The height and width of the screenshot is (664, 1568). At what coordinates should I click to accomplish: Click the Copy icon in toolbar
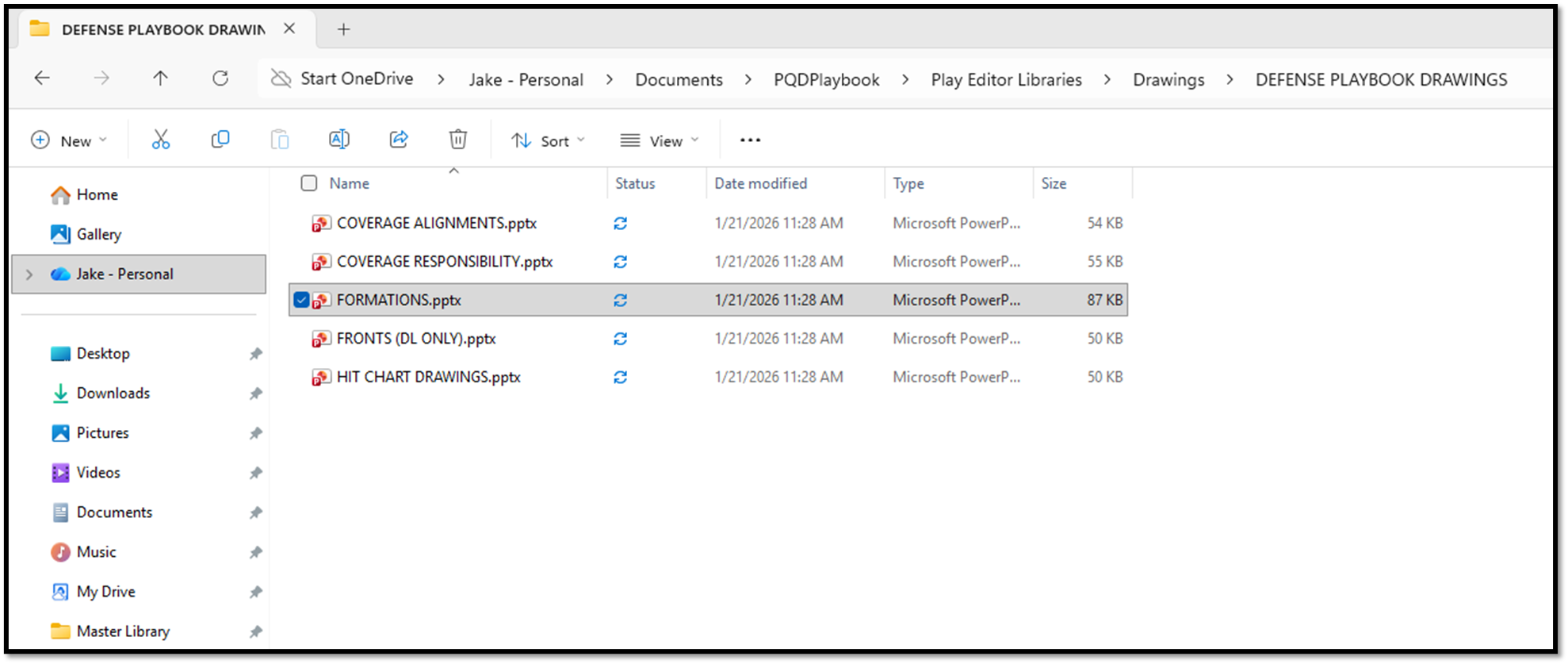[x=220, y=140]
